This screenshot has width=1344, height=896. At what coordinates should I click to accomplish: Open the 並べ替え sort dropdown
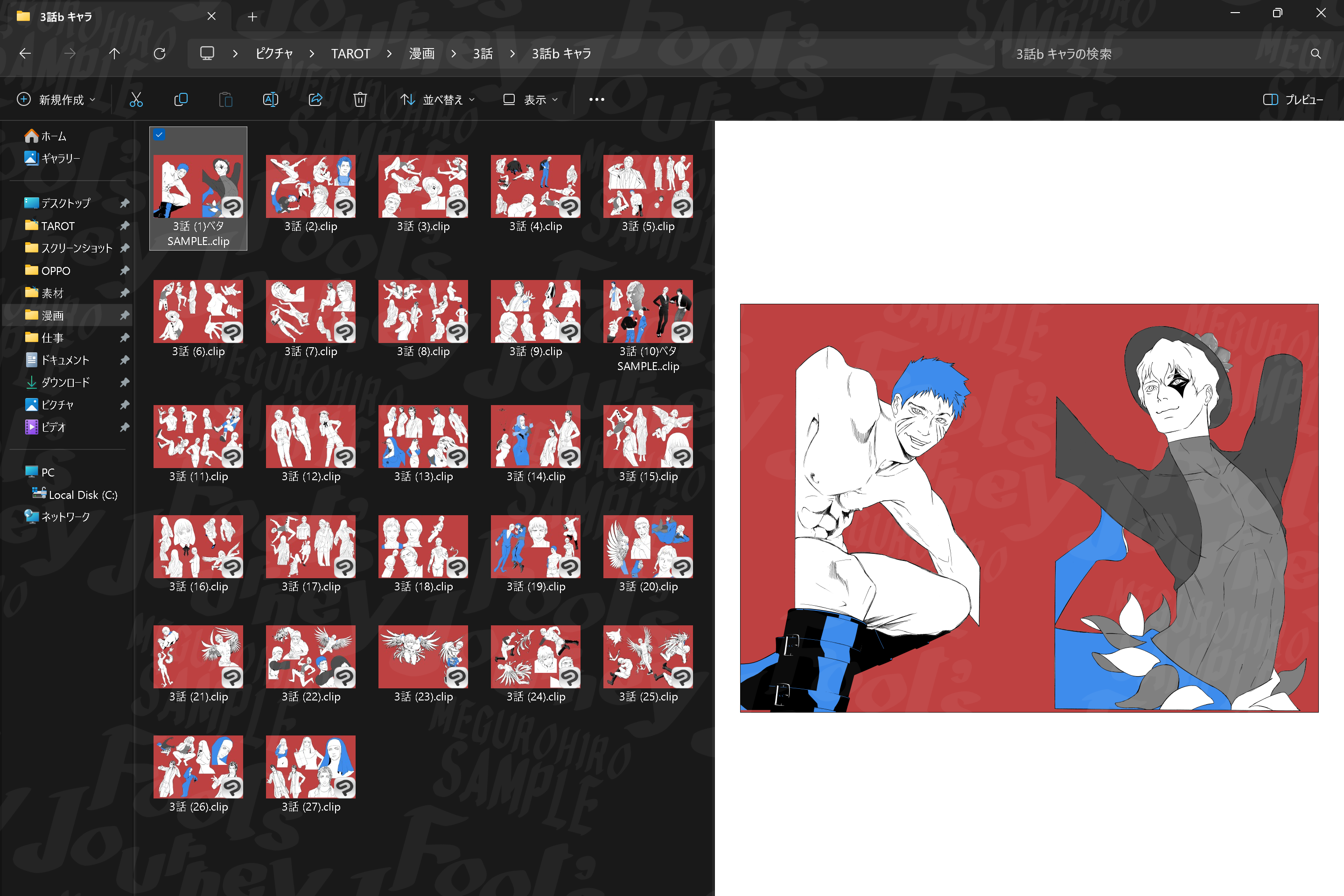pyautogui.click(x=438, y=99)
